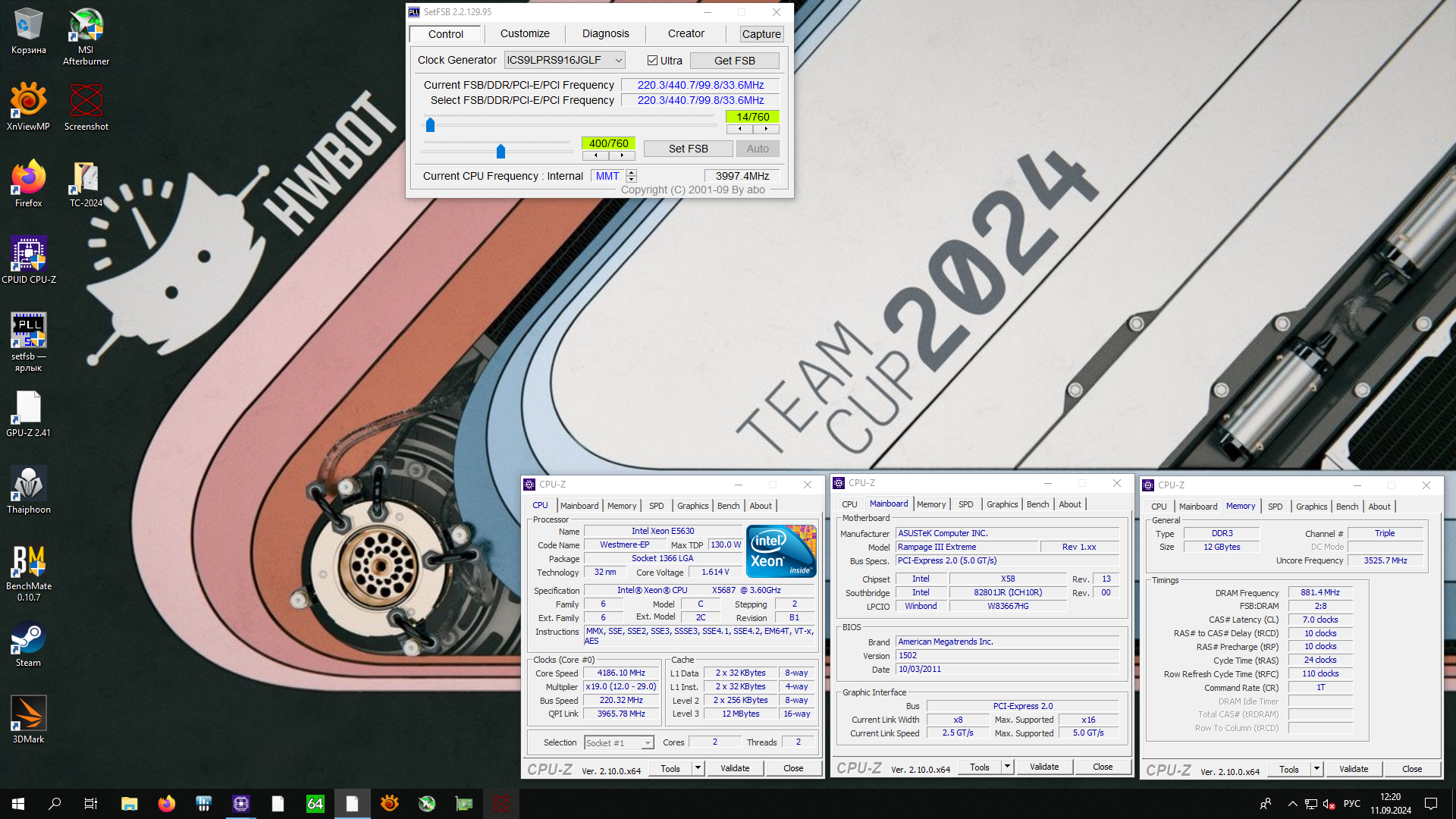1456x819 pixels.
Task: Open the Screenshot desktop shortcut
Action: point(86,107)
